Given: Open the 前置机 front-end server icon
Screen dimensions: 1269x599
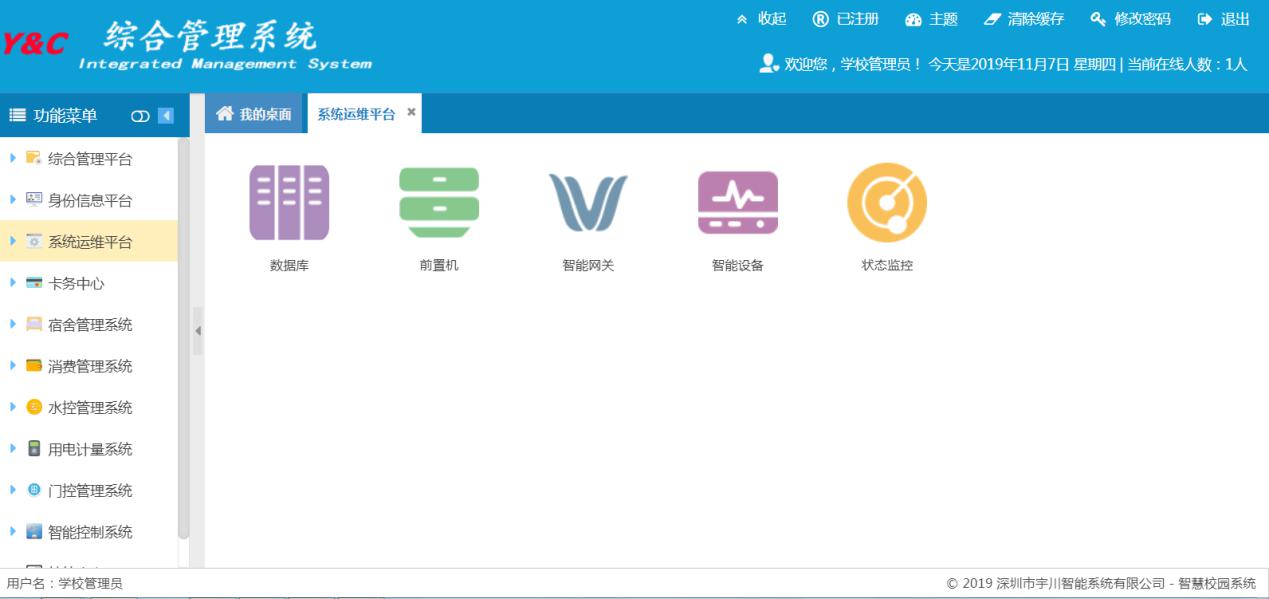Looking at the screenshot, I should coord(439,203).
